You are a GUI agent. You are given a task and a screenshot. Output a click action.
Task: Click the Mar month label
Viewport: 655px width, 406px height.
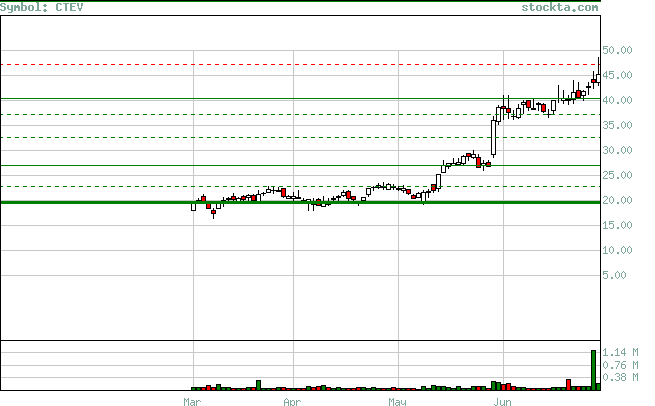click(x=192, y=401)
